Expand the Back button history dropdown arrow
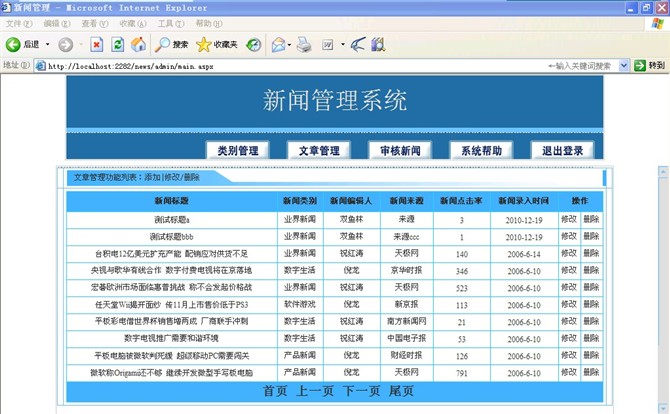The image size is (670, 414). tap(47, 44)
